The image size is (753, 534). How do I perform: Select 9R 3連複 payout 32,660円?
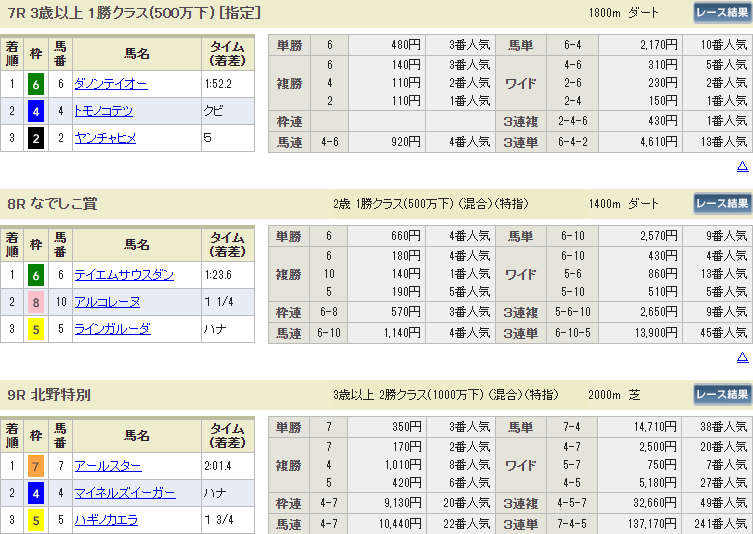click(656, 503)
